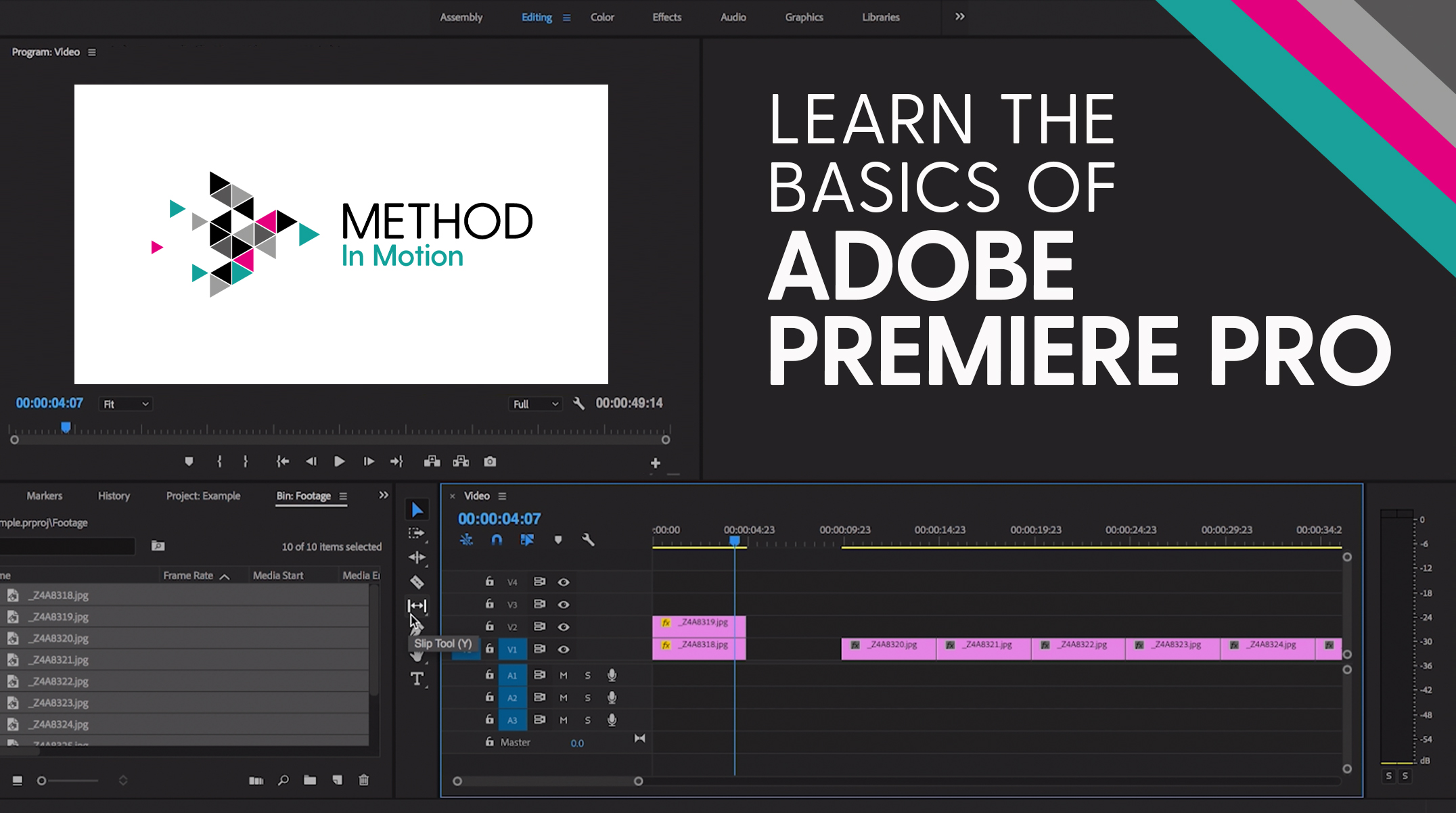Viewport: 1456px width, 813px height.
Task: Open the Markers panel tab
Action: (x=45, y=496)
